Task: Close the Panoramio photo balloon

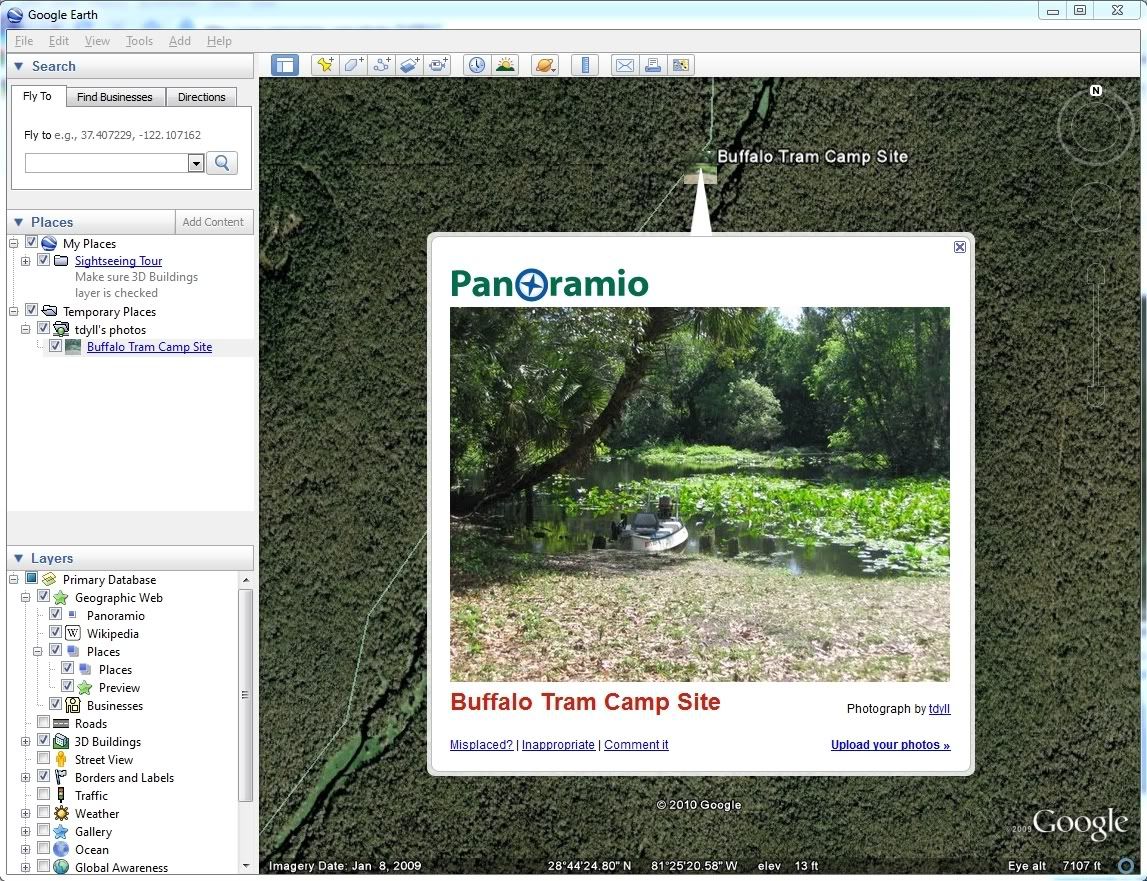Action: coord(960,247)
